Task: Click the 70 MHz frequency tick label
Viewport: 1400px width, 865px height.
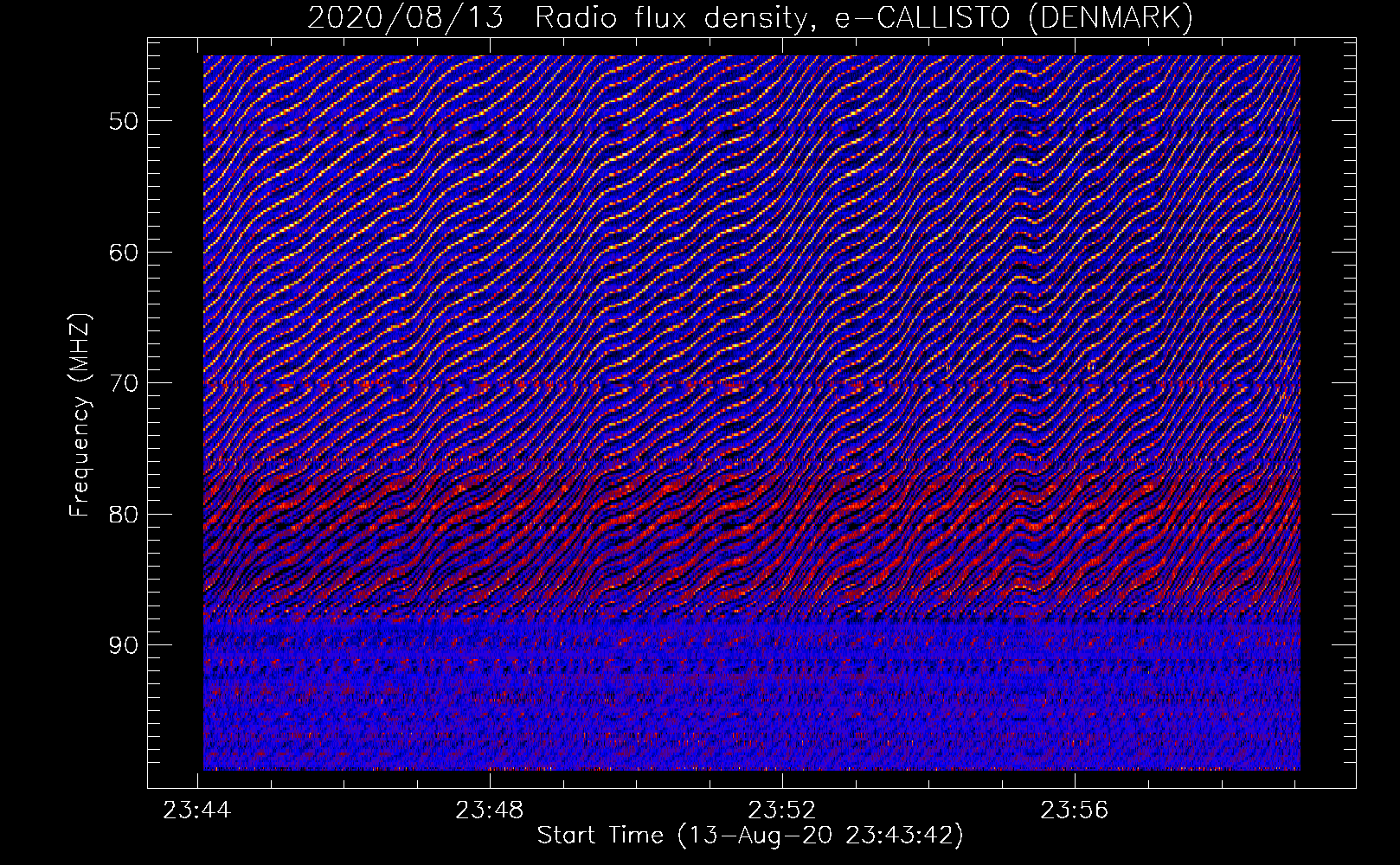Action: point(123,383)
